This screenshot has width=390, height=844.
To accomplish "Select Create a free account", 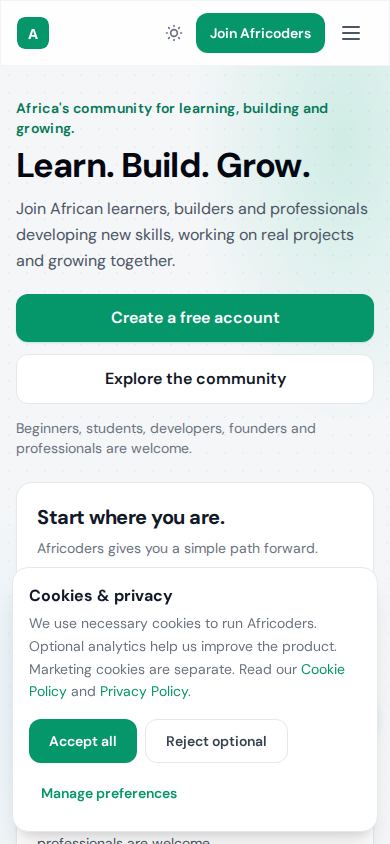I will click(195, 318).
